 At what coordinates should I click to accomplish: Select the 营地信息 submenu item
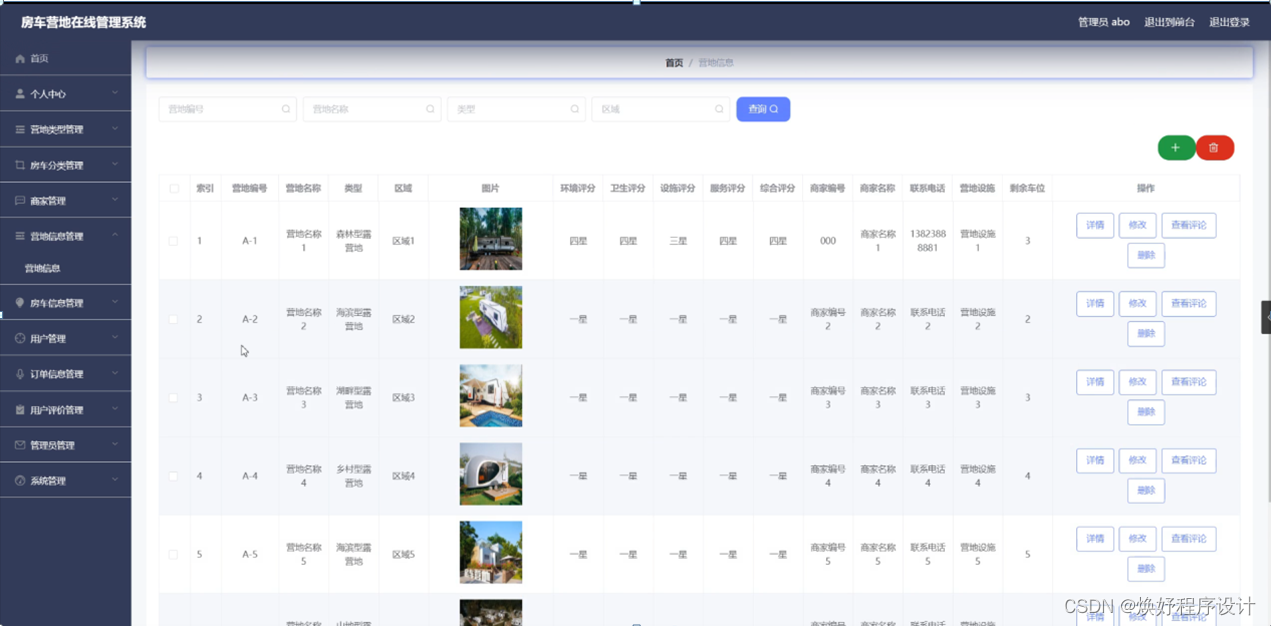(x=43, y=268)
